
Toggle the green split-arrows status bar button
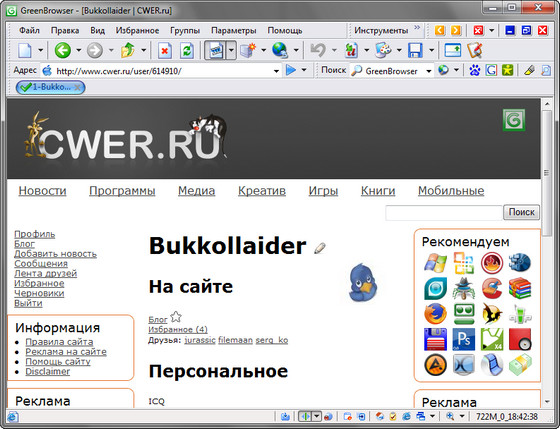(305, 416)
